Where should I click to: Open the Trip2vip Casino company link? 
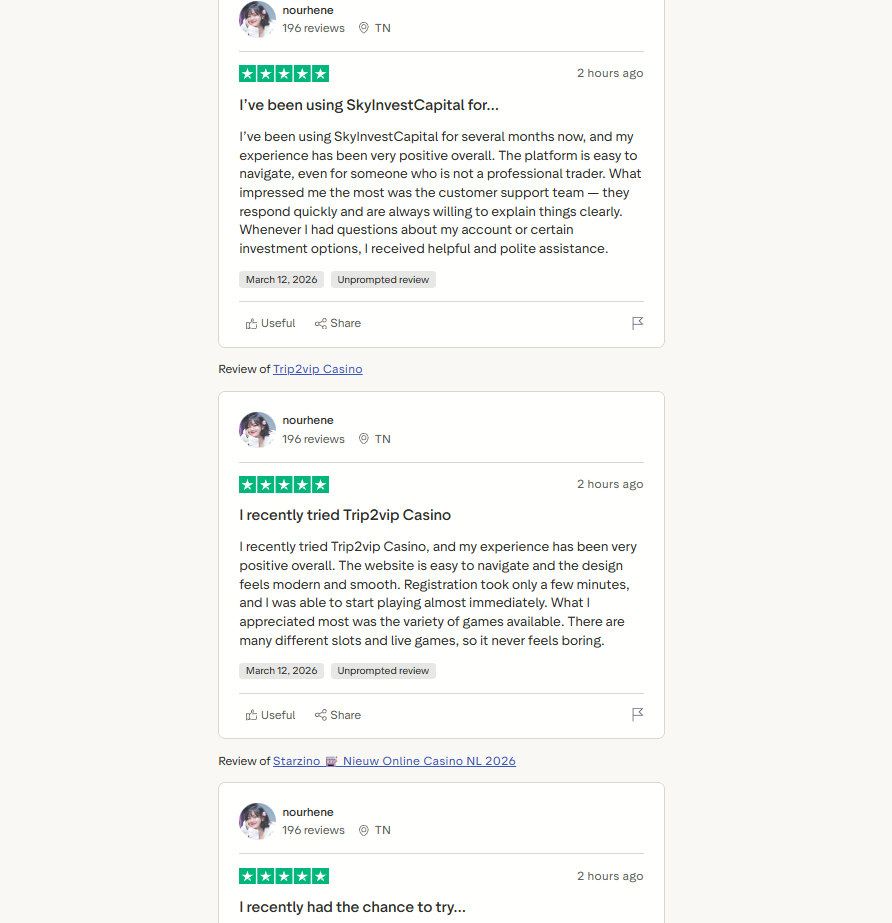317,369
